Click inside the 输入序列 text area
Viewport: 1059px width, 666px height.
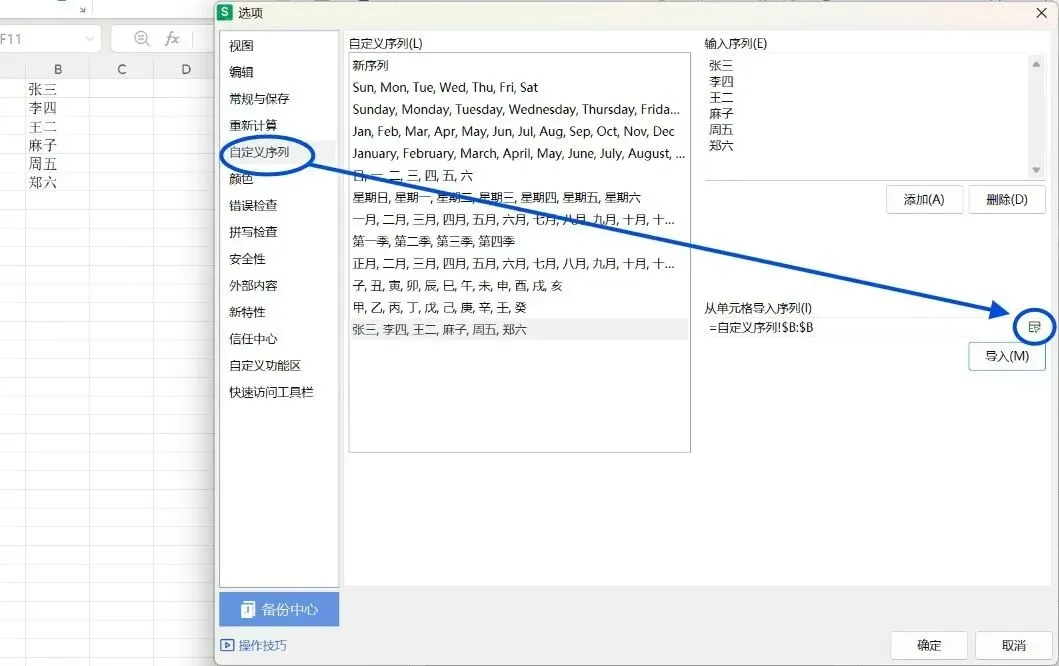pos(867,117)
